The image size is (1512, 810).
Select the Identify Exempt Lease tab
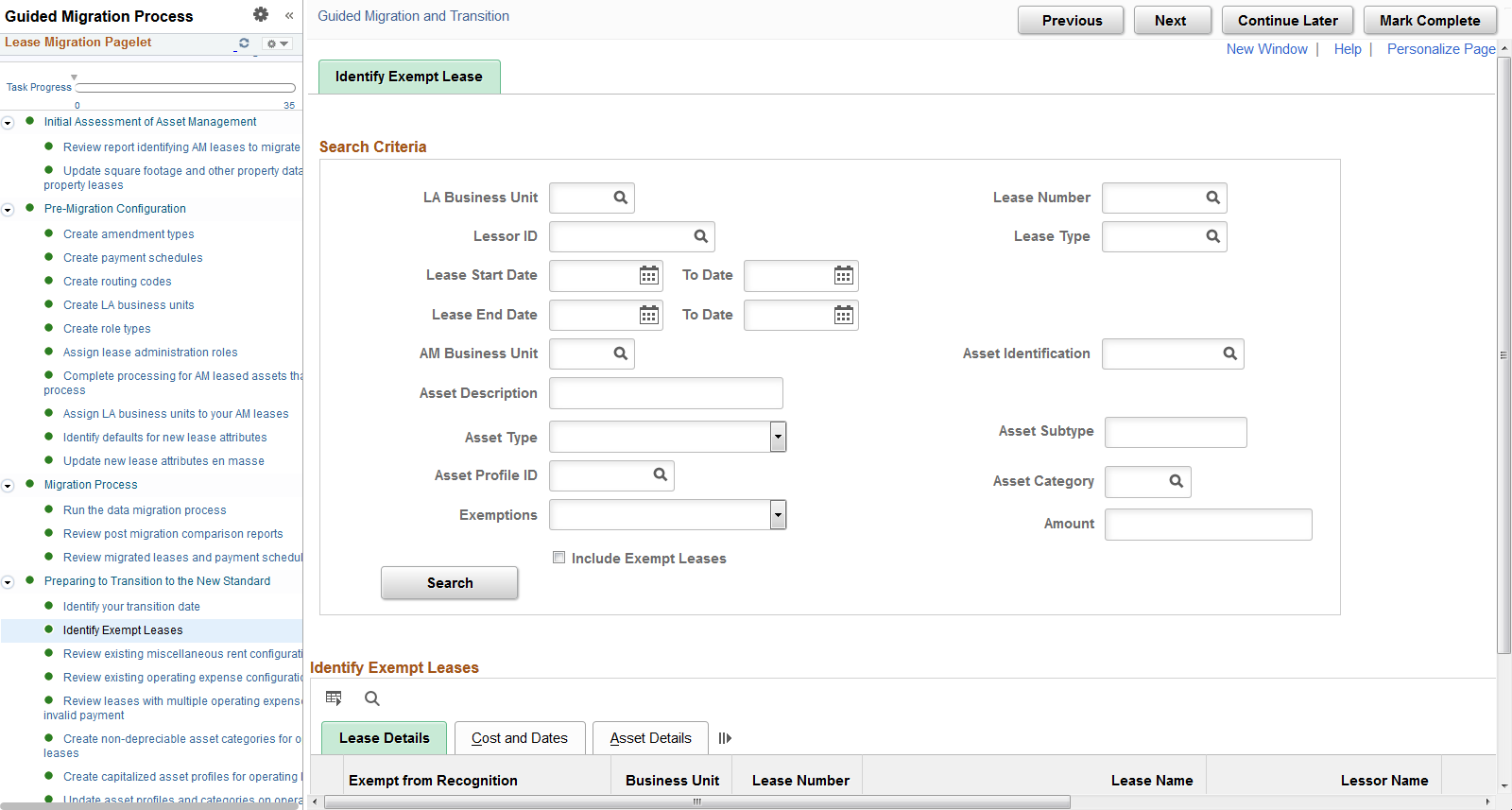[409, 77]
